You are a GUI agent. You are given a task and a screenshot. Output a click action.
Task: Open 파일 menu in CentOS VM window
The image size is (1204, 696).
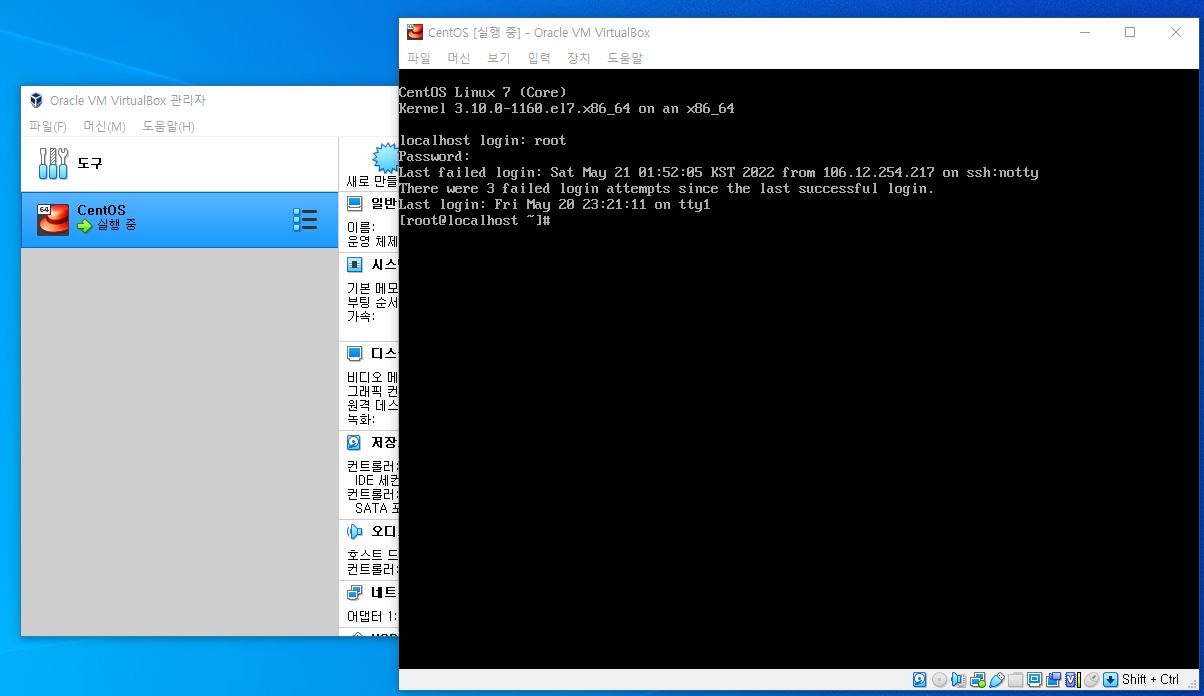[x=419, y=58]
